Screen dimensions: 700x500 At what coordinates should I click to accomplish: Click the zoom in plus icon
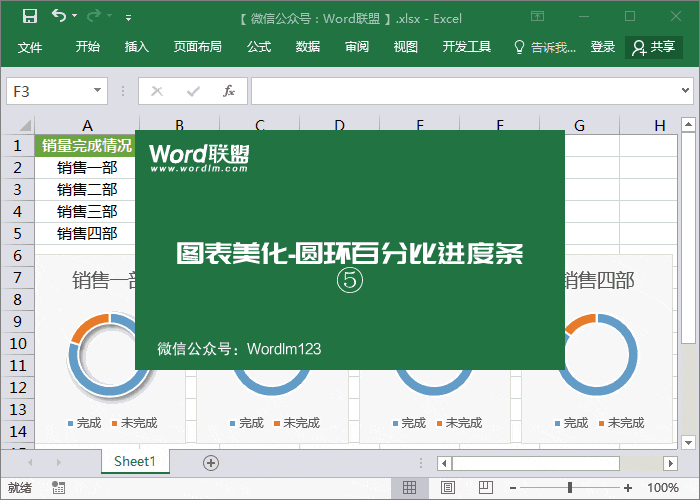click(627, 488)
